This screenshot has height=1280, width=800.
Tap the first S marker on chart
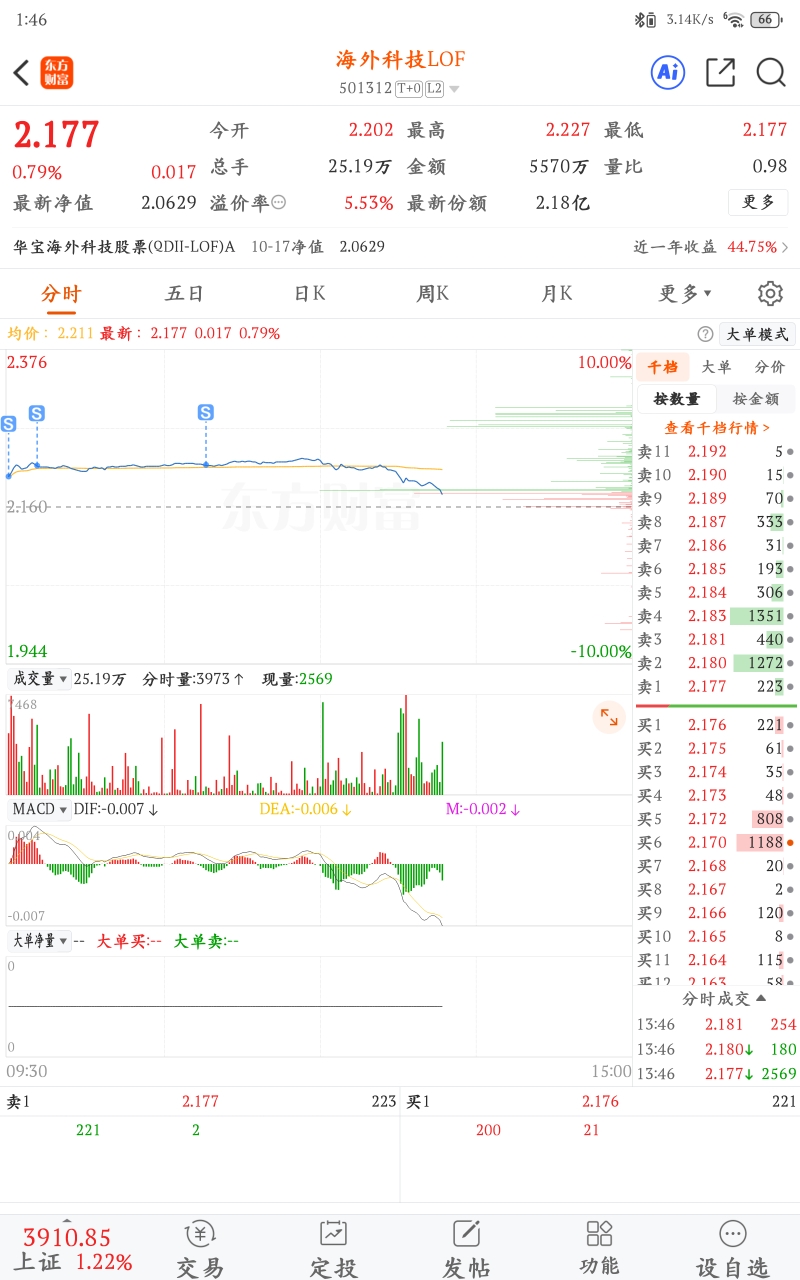(8, 424)
